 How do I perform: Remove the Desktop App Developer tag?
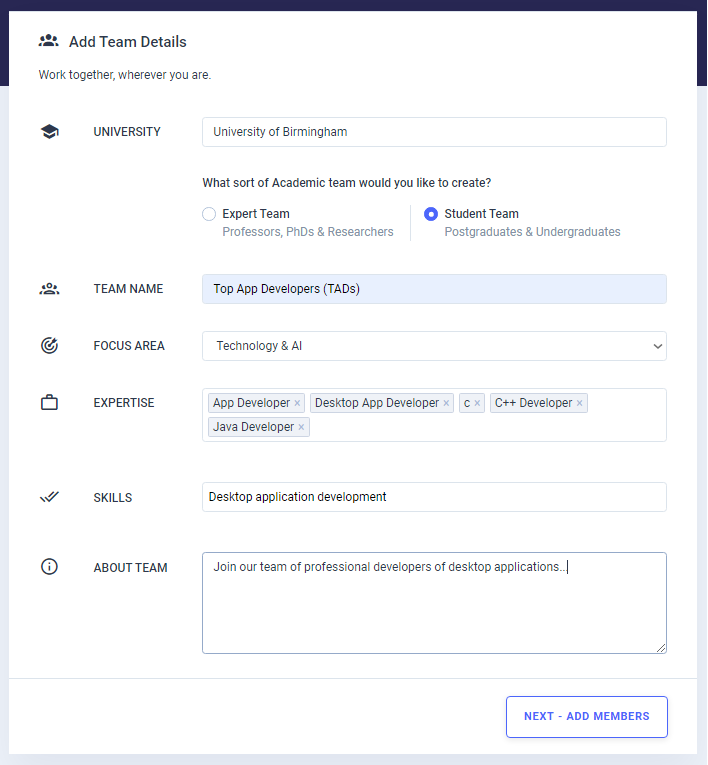pos(446,403)
